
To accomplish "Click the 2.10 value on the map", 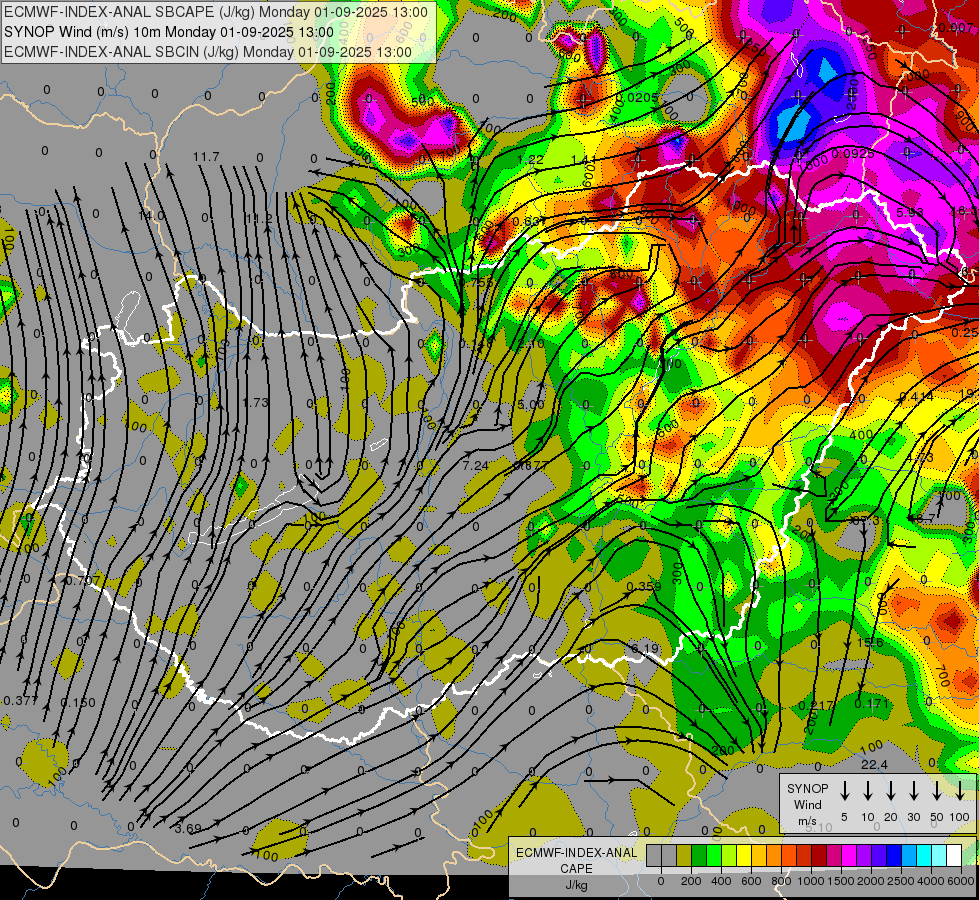I will [531, 344].
